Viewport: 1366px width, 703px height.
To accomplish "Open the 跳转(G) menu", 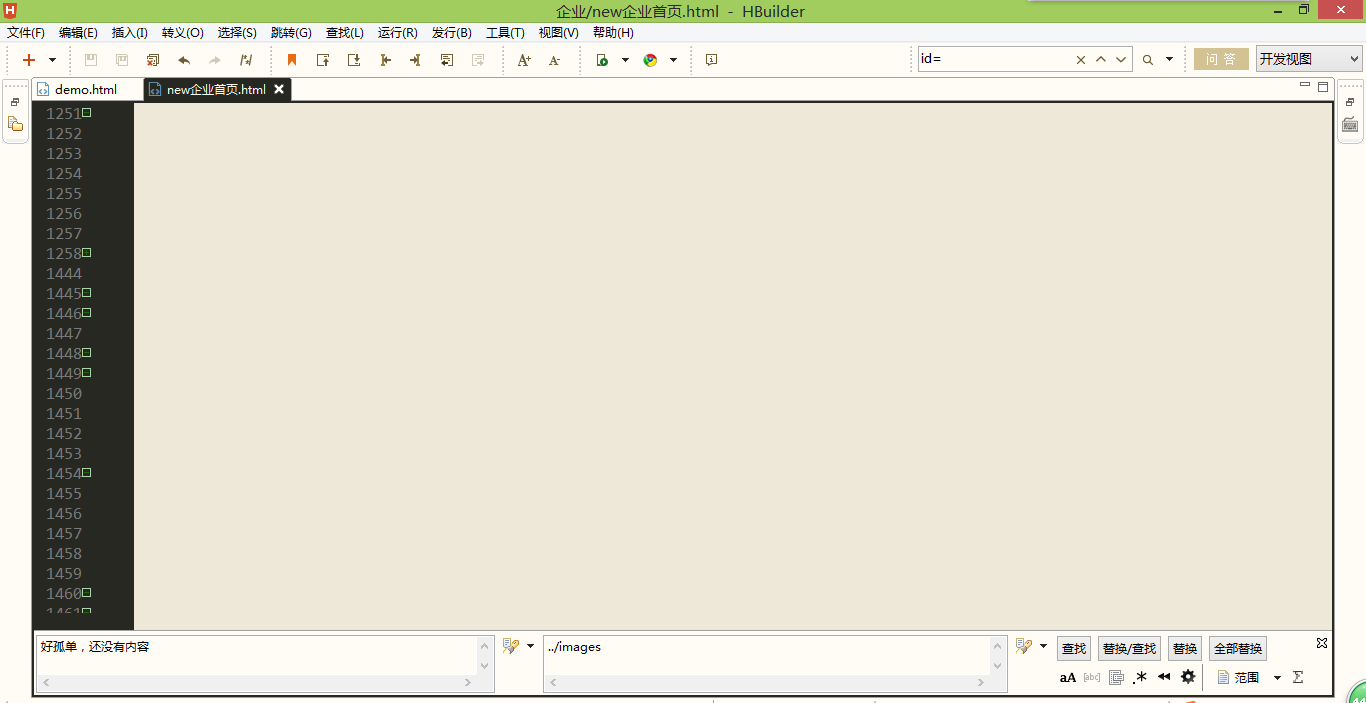I will [x=291, y=33].
